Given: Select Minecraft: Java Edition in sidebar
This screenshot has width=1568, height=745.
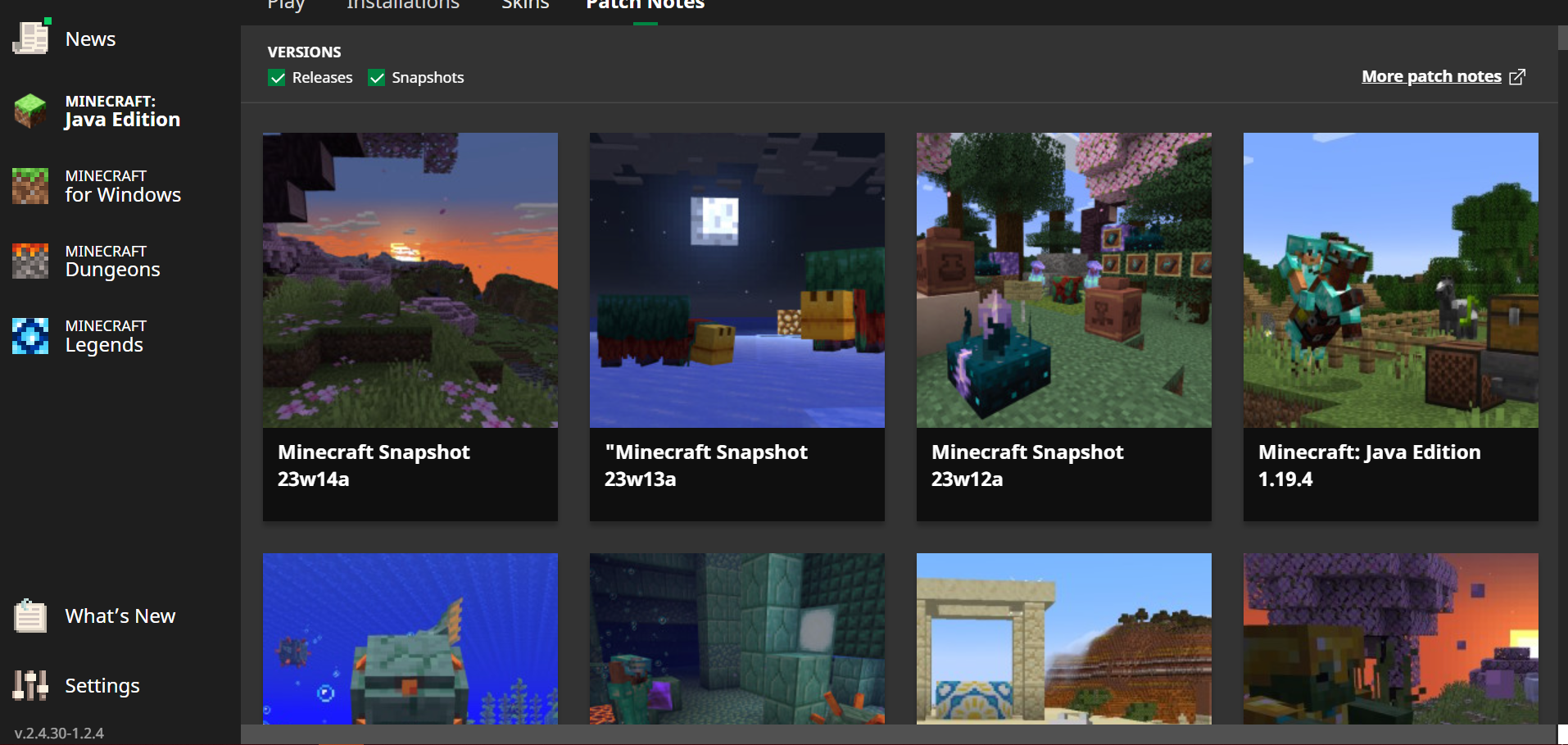Looking at the screenshot, I should (x=123, y=111).
